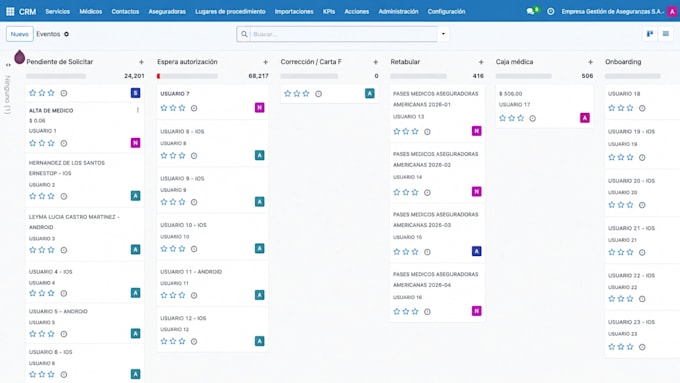The image size is (680, 383).
Task: Open the KPIs menu
Action: pos(329,12)
